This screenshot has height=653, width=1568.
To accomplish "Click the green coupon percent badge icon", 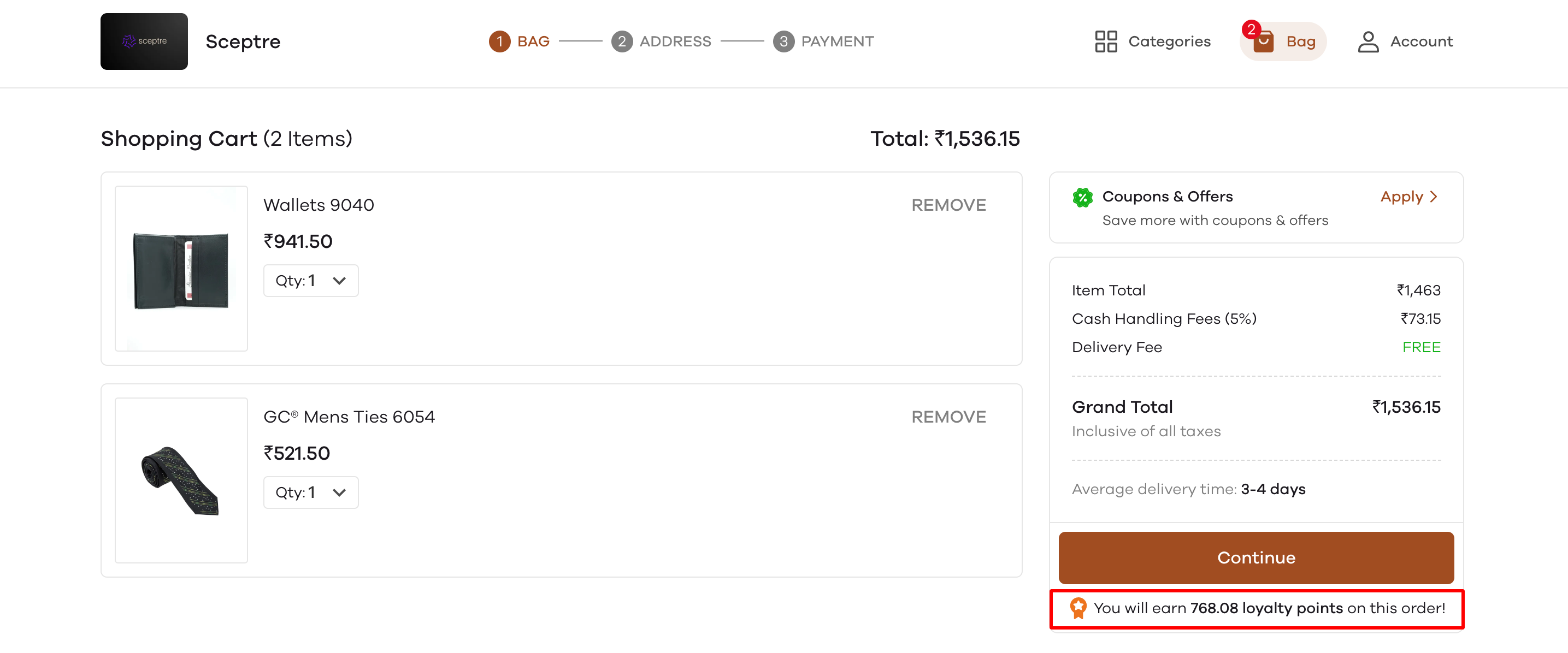I will tap(1082, 197).
